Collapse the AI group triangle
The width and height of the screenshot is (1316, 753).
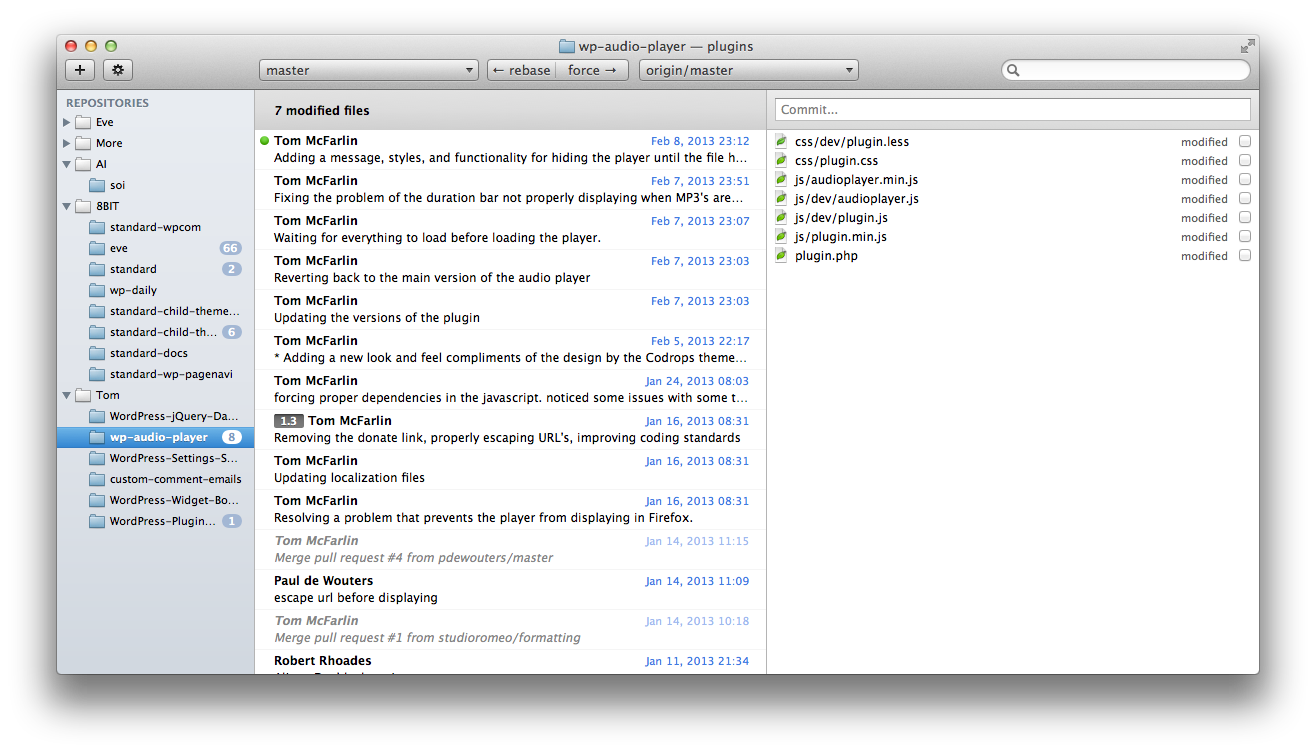(67, 164)
